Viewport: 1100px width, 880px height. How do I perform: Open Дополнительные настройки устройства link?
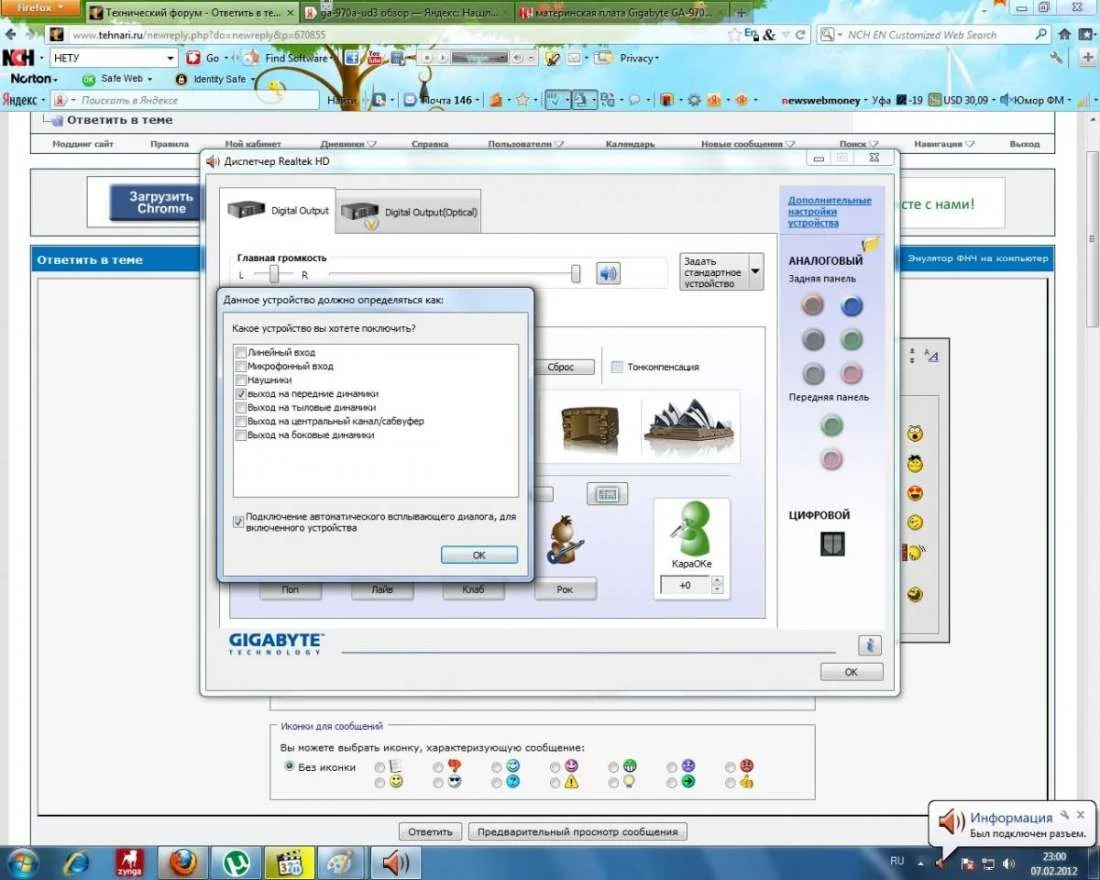[829, 211]
